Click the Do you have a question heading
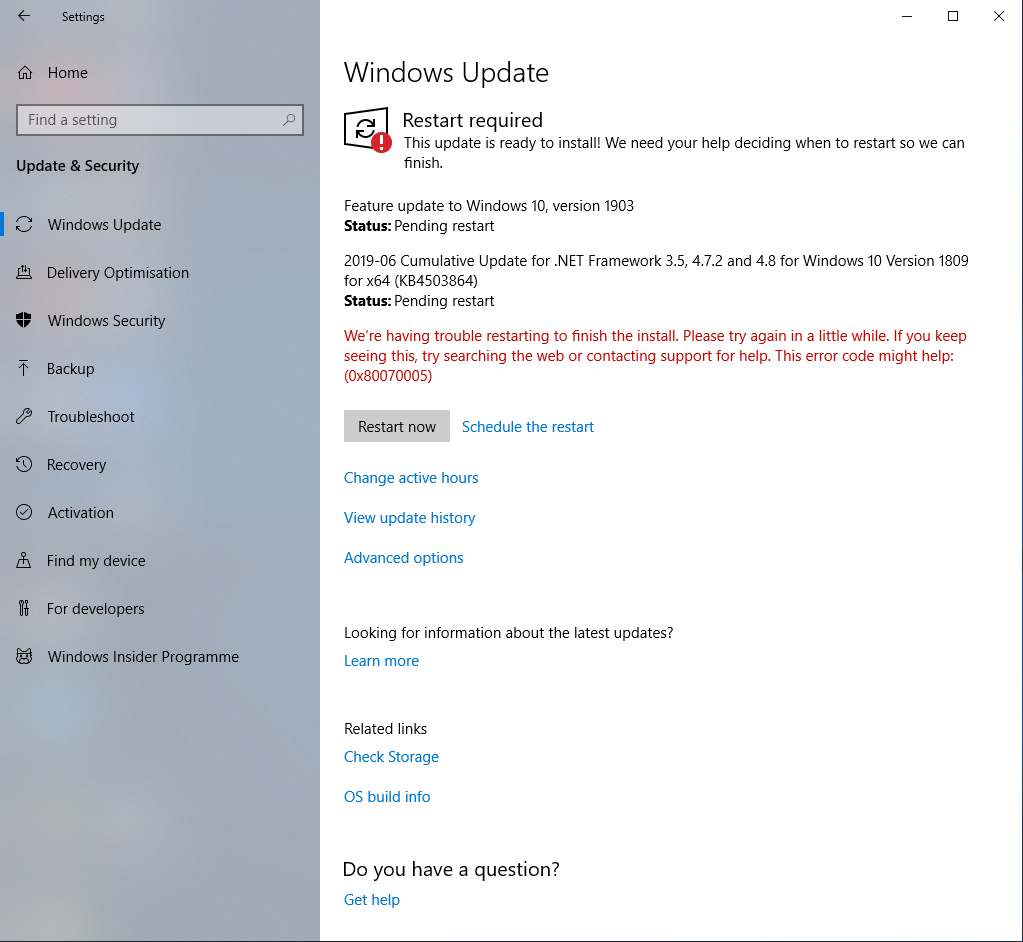 [451, 869]
